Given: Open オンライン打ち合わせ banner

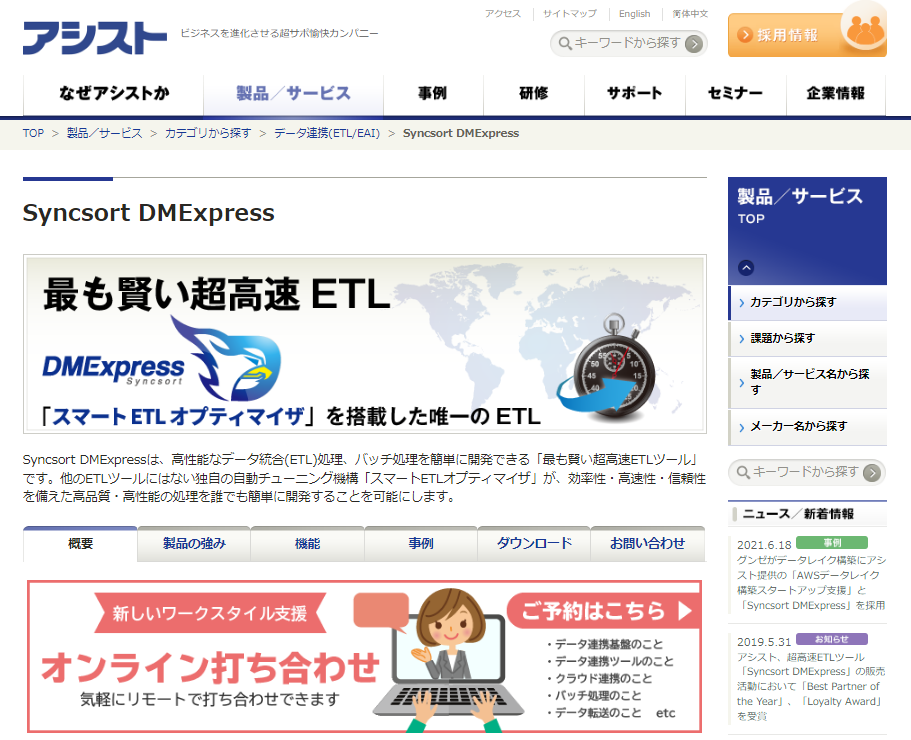Looking at the screenshot, I should tap(364, 656).
